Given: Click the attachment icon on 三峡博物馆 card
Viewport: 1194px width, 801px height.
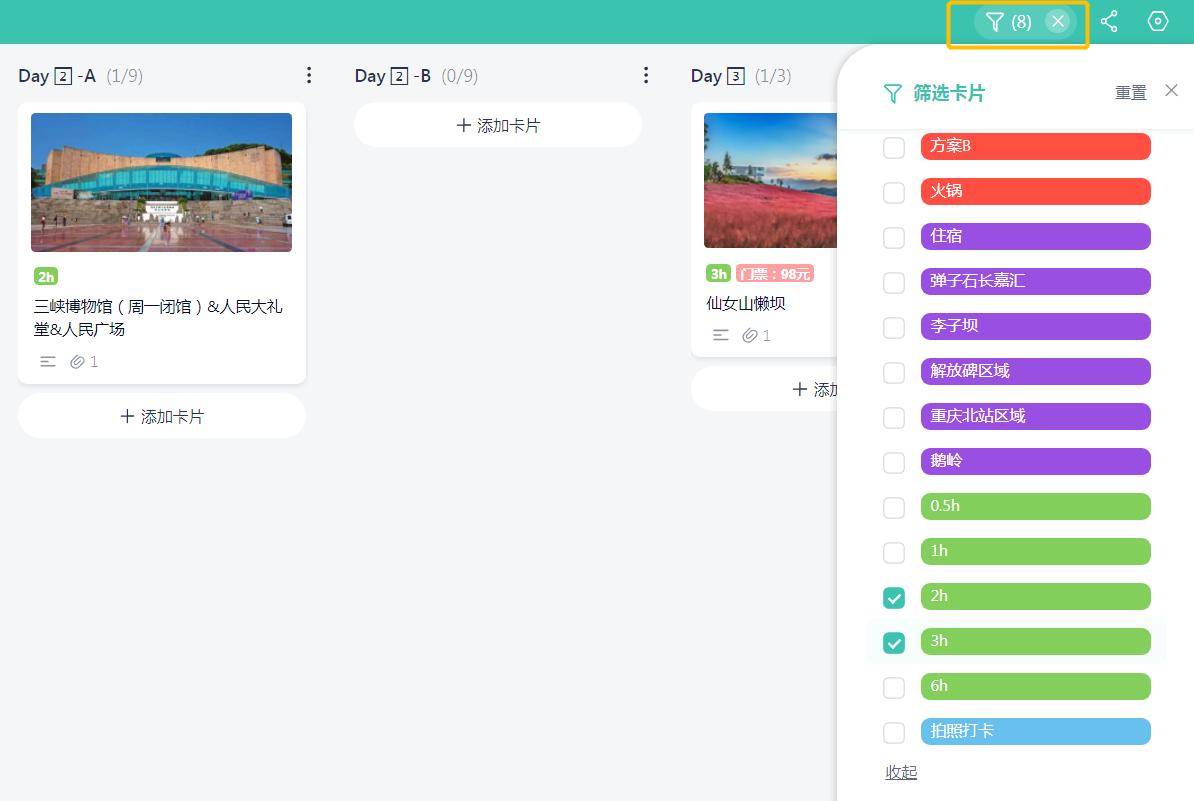Looking at the screenshot, I should [77, 362].
